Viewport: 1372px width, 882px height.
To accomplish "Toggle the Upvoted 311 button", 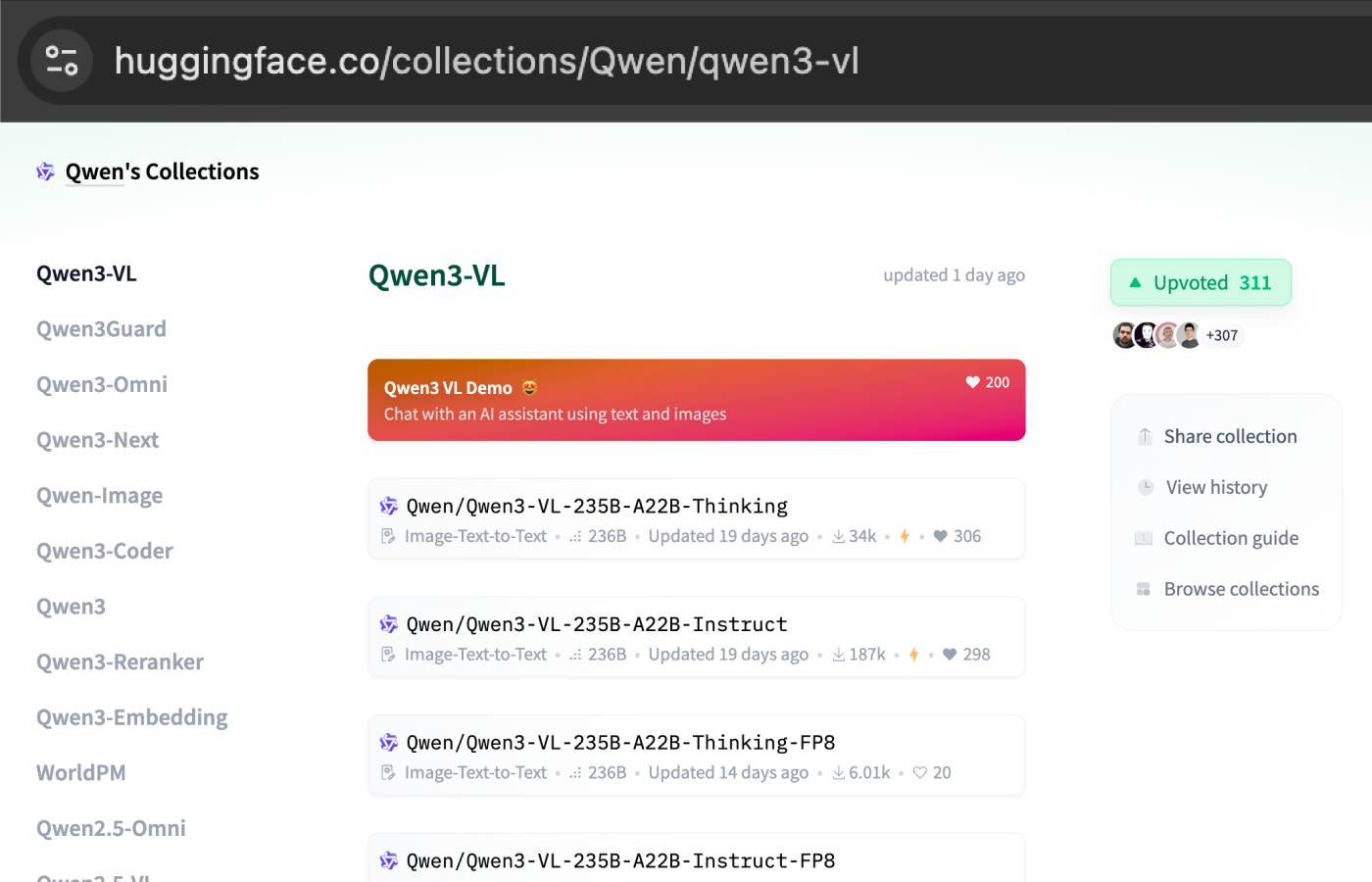I will click(x=1200, y=283).
